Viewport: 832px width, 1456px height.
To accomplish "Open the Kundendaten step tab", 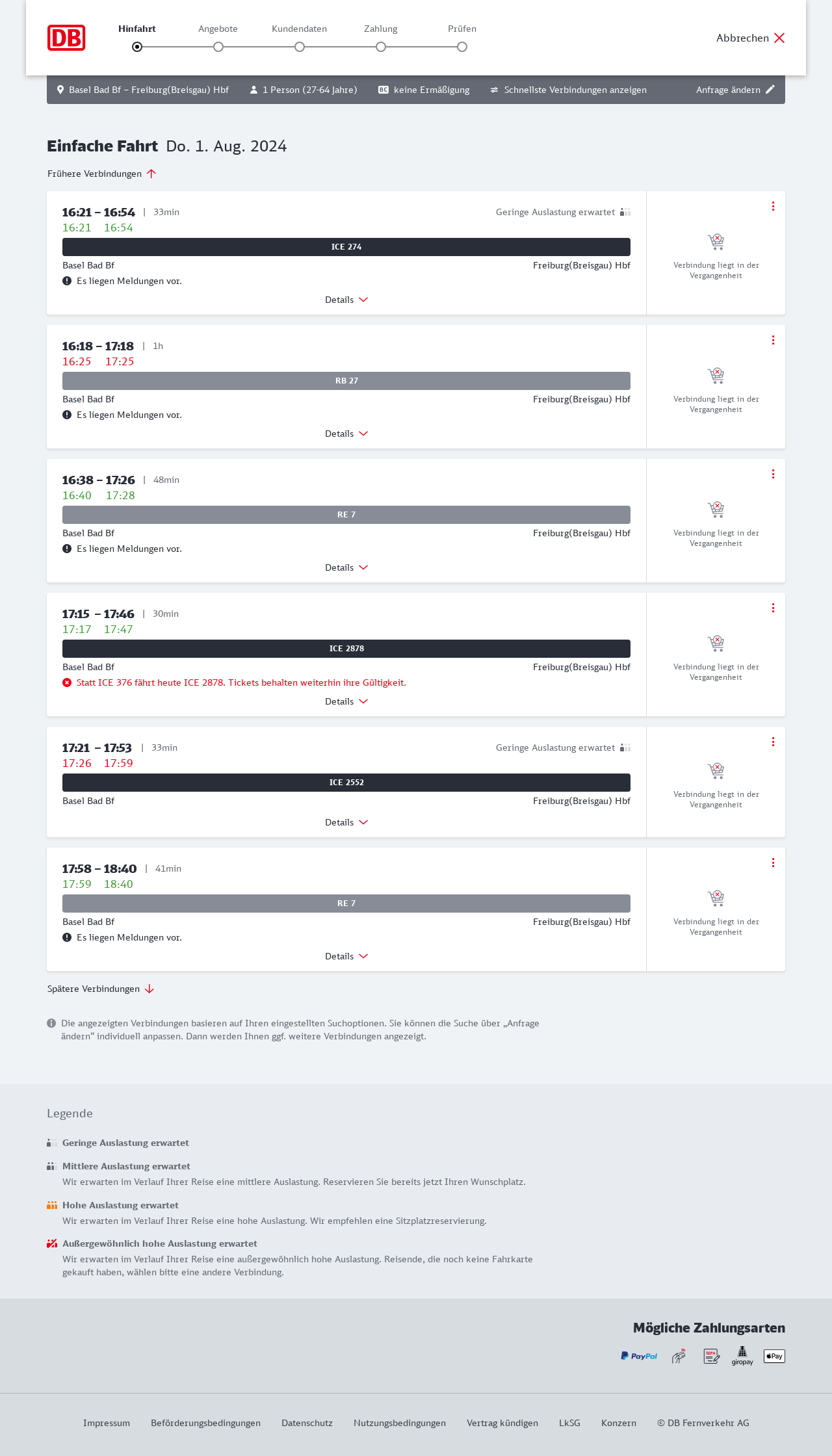I will point(299,29).
